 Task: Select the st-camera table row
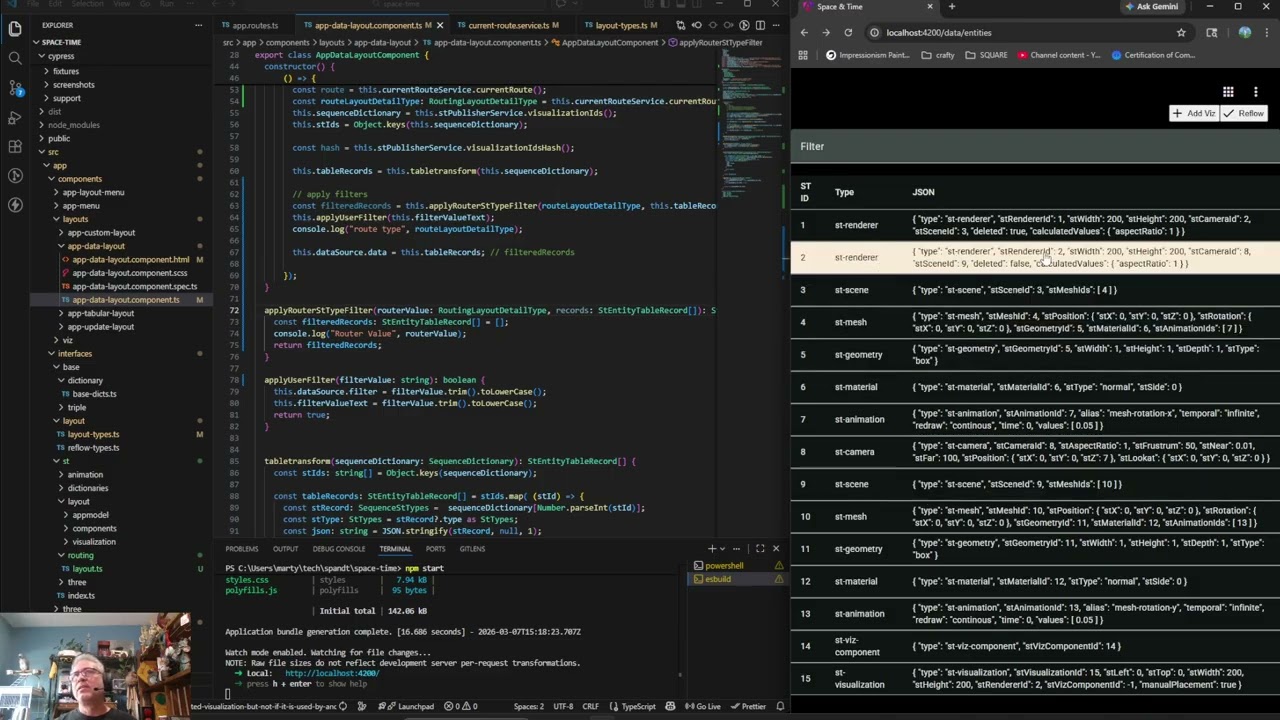tap(1035, 452)
